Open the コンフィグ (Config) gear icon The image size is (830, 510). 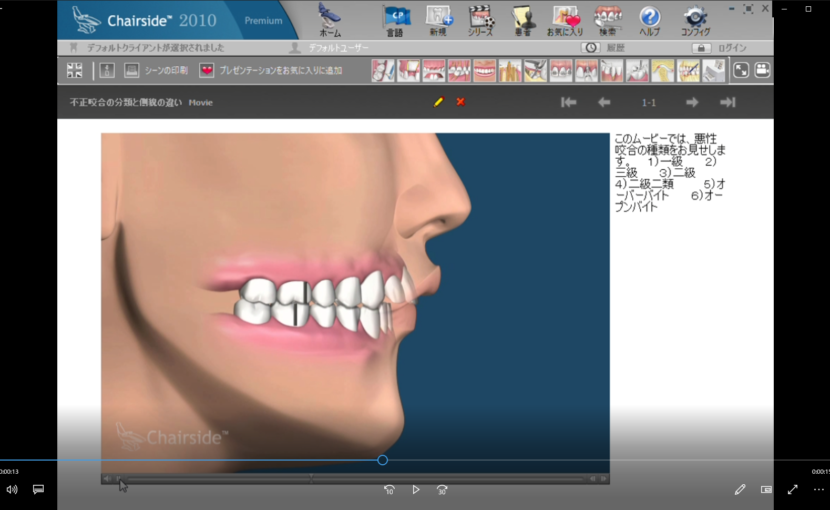coord(695,18)
